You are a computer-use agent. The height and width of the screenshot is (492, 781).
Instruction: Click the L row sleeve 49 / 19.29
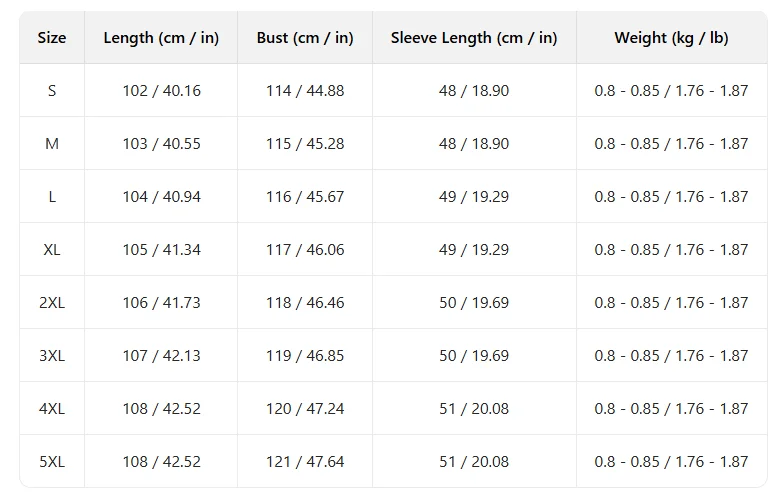click(x=474, y=197)
